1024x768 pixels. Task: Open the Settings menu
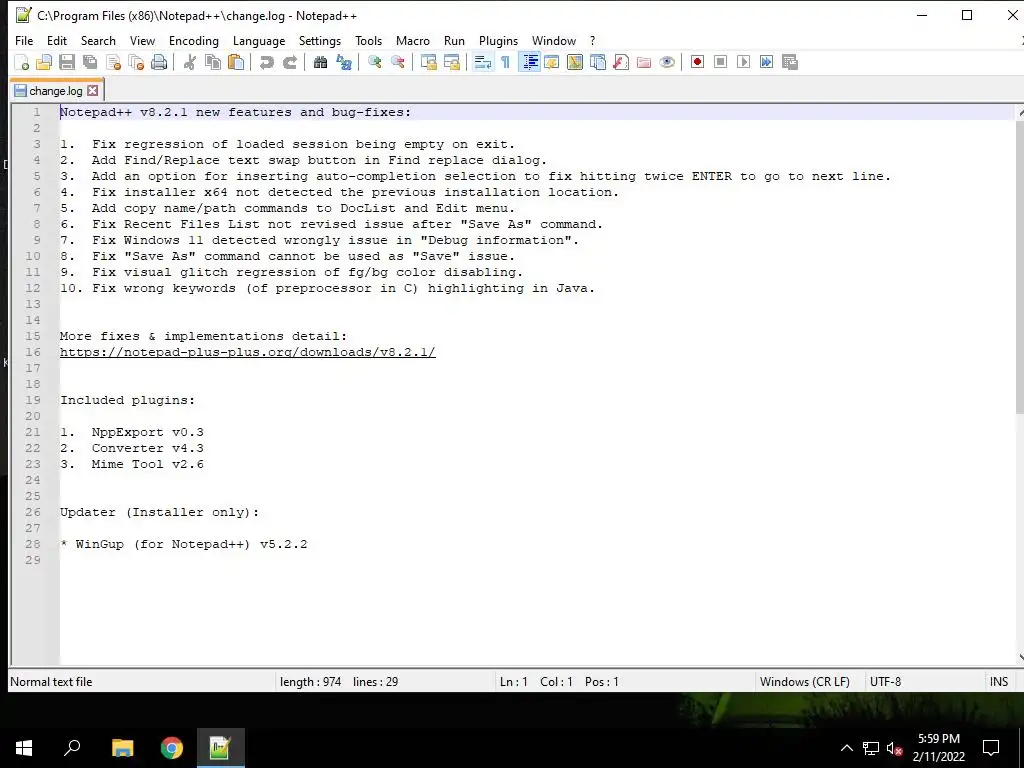point(320,40)
